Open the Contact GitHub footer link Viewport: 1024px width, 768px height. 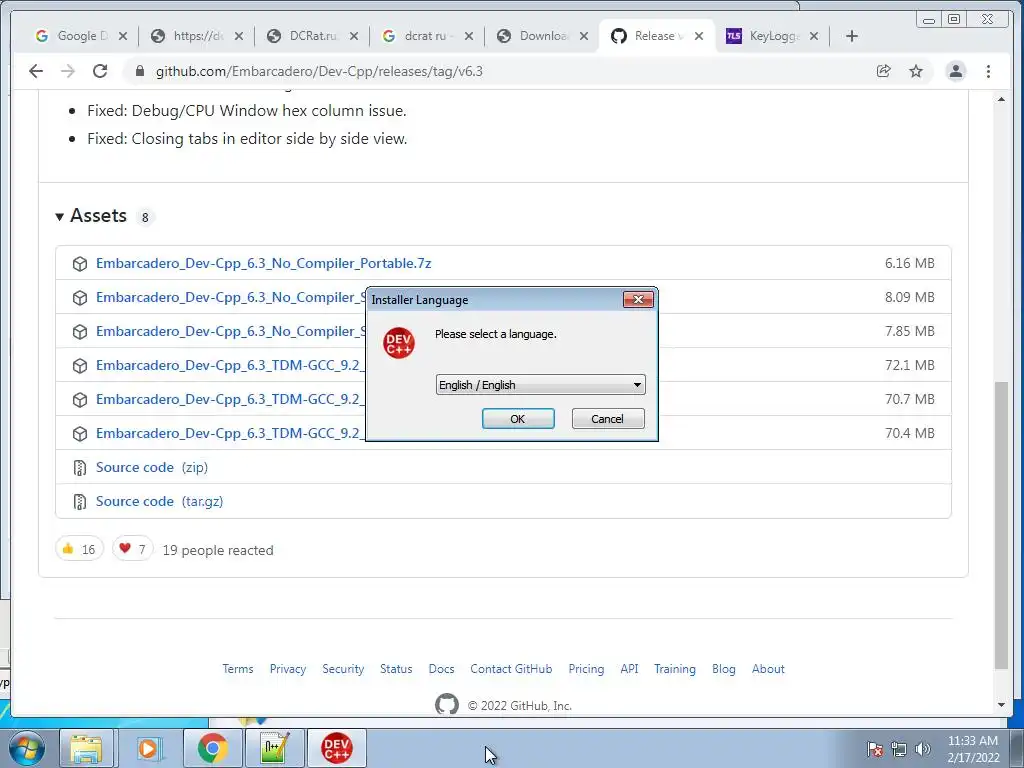pyautogui.click(x=511, y=669)
